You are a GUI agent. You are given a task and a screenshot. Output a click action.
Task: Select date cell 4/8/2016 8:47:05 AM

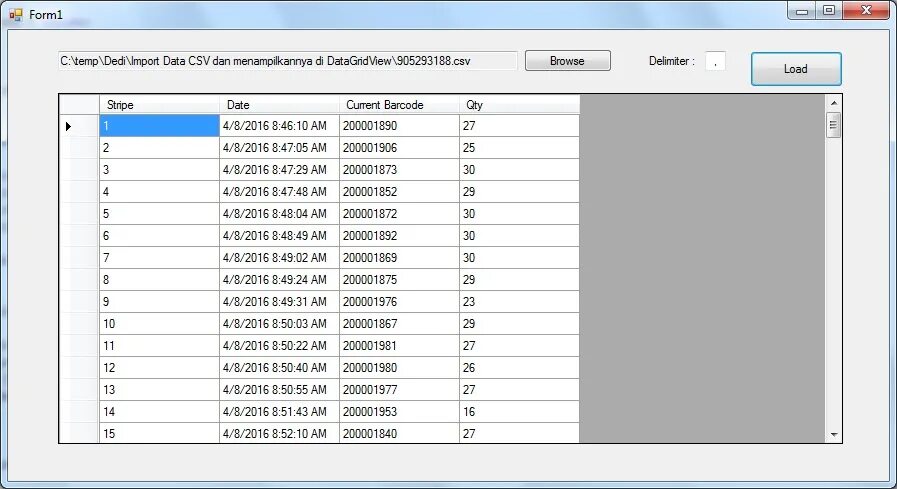click(279, 148)
